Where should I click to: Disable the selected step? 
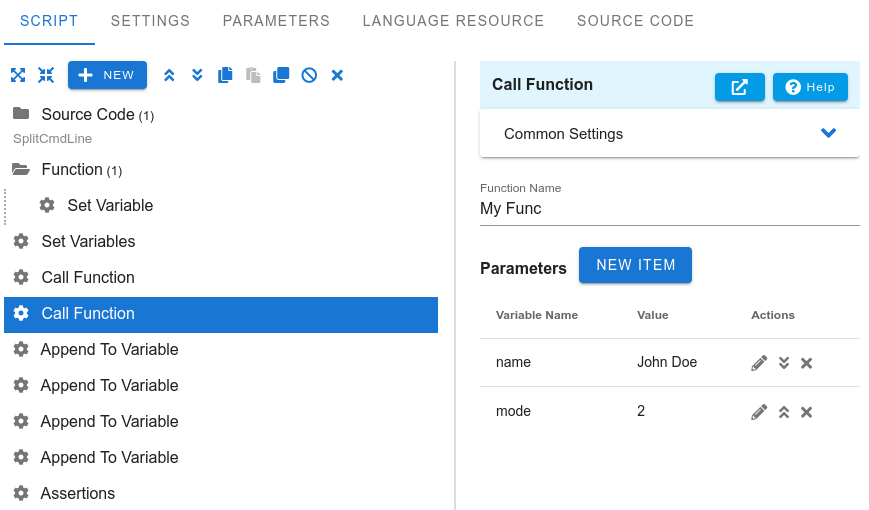point(309,75)
